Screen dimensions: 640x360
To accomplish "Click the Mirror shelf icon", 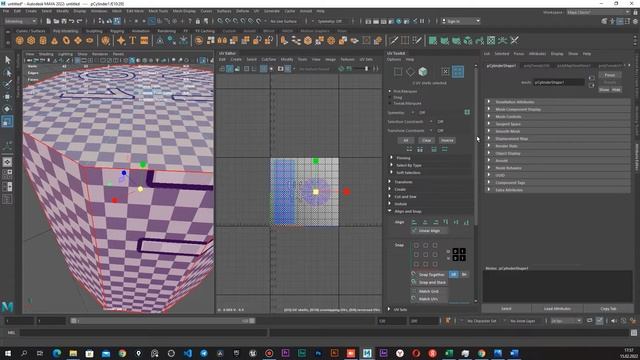I will pyautogui.click(x=222, y=40).
